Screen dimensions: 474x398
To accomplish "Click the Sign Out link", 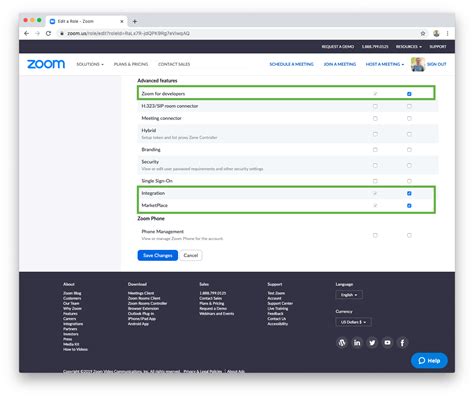I will (x=437, y=64).
